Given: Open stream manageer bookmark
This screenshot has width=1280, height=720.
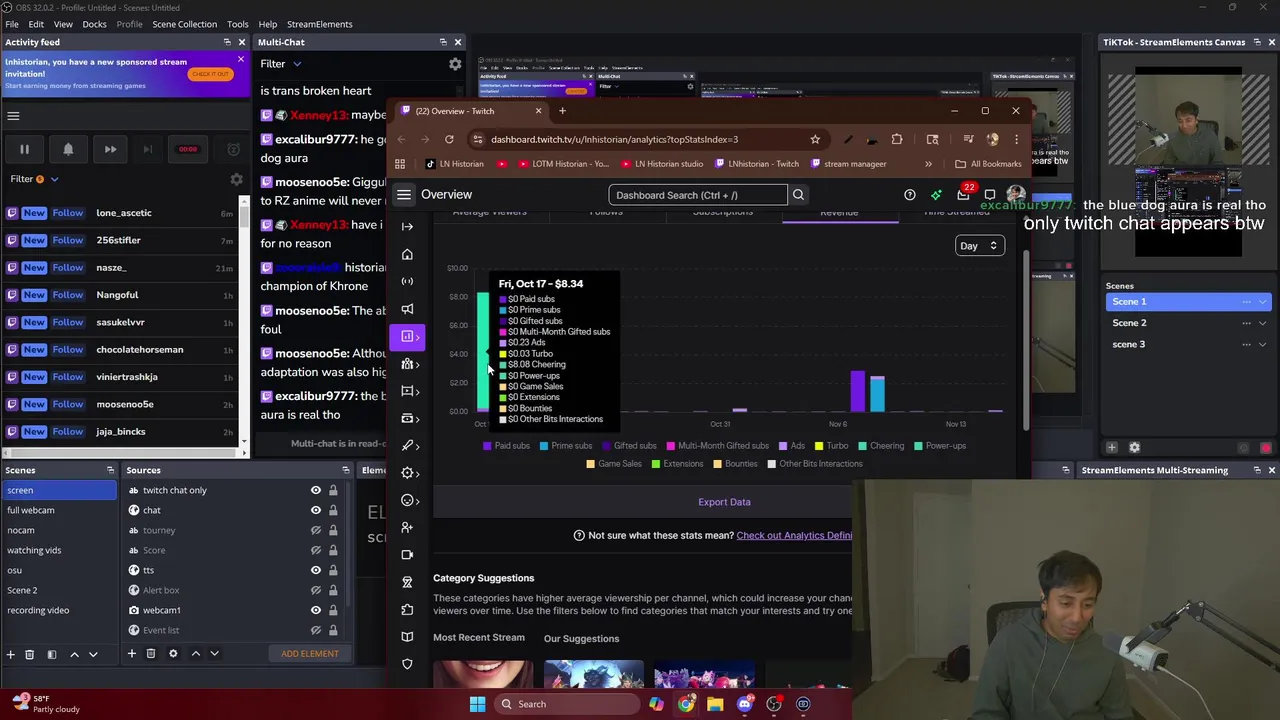Looking at the screenshot, I should (848, 164).
